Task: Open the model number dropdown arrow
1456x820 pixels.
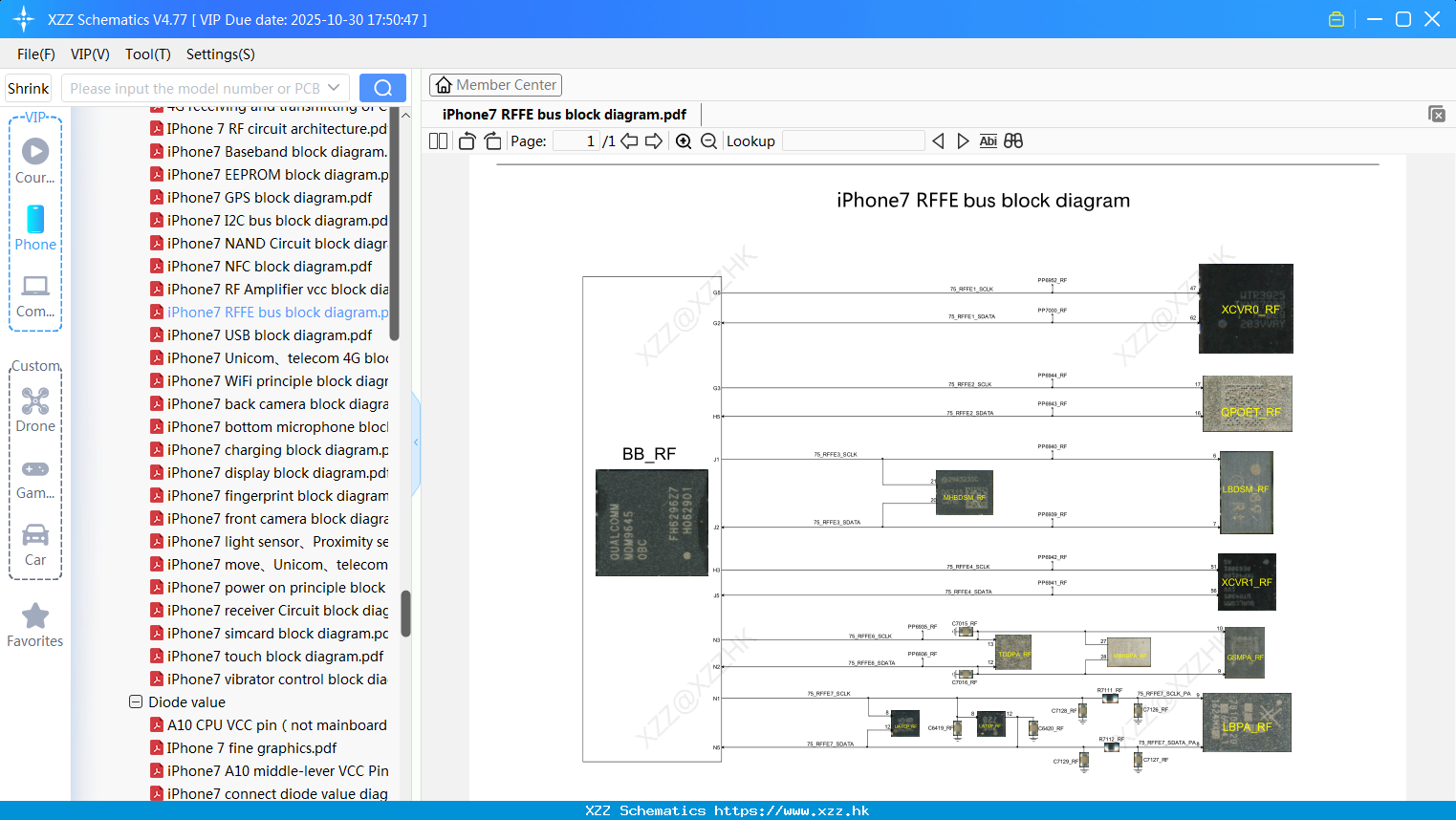Action: [x=334, y=88]
